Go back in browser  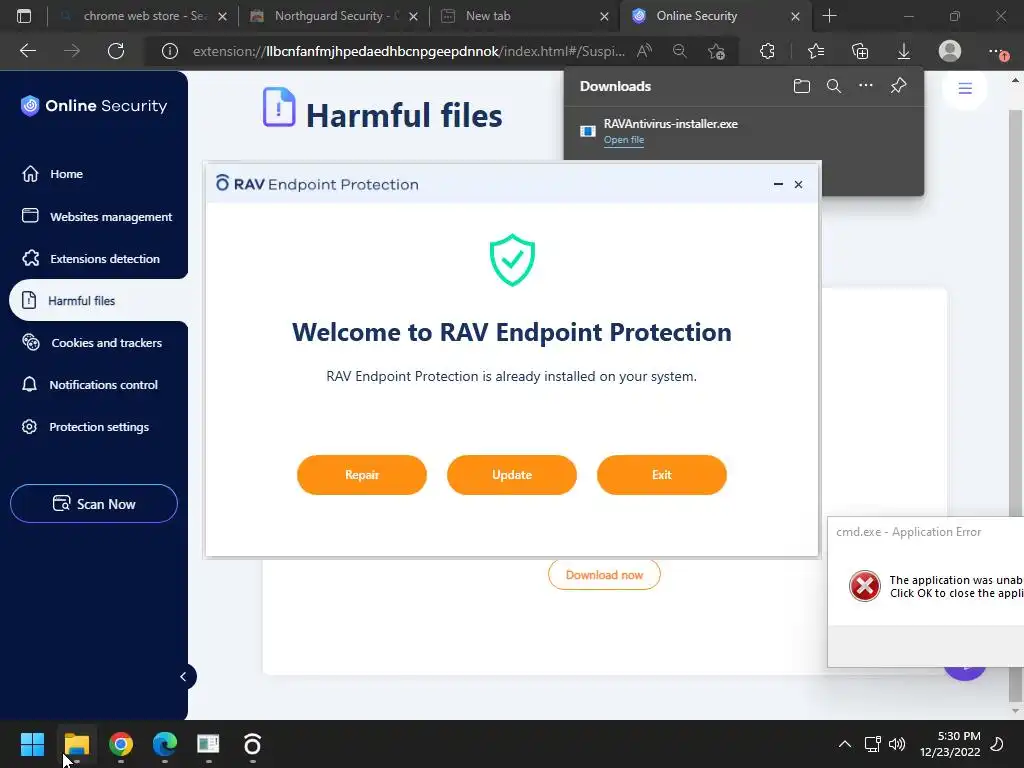tap(28, 50)
